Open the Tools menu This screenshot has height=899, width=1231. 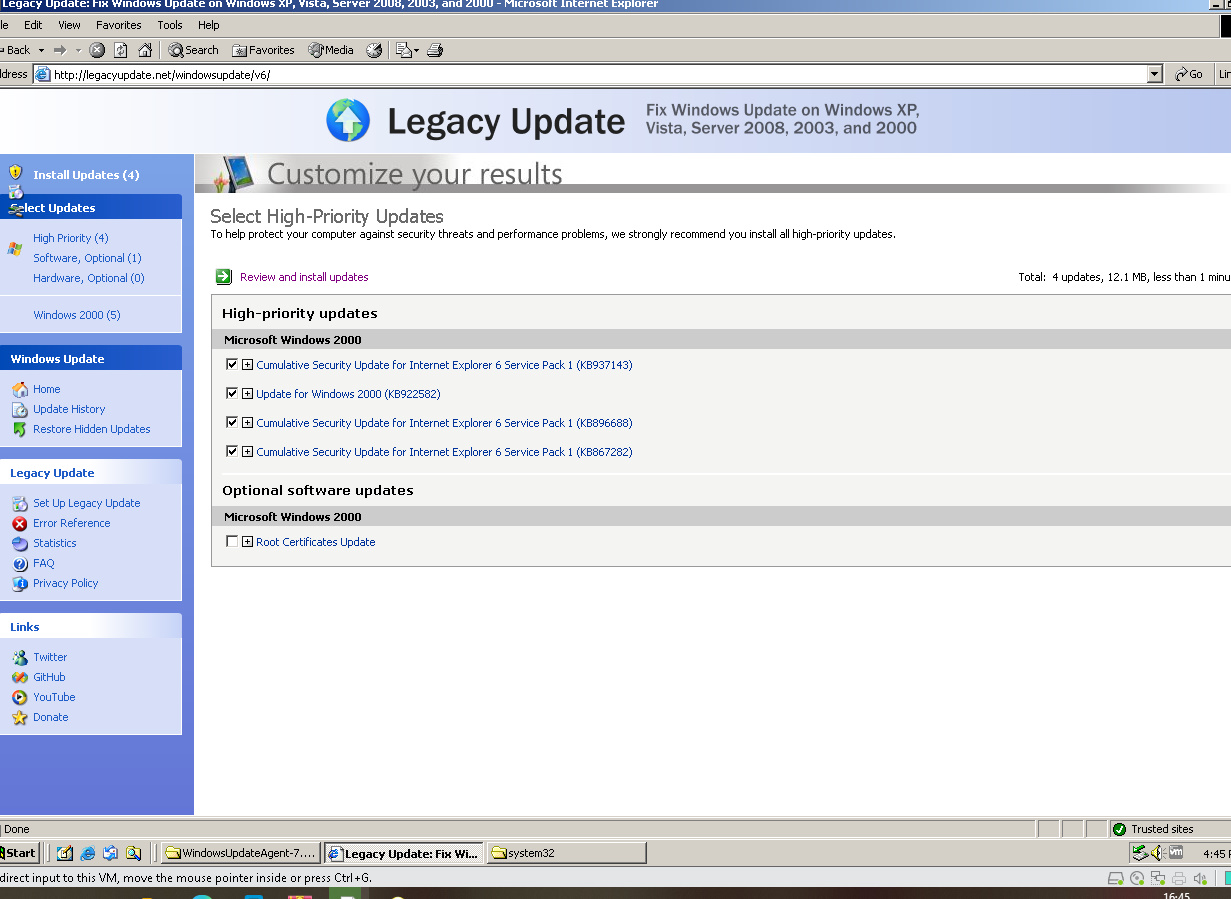coord(170,25)
